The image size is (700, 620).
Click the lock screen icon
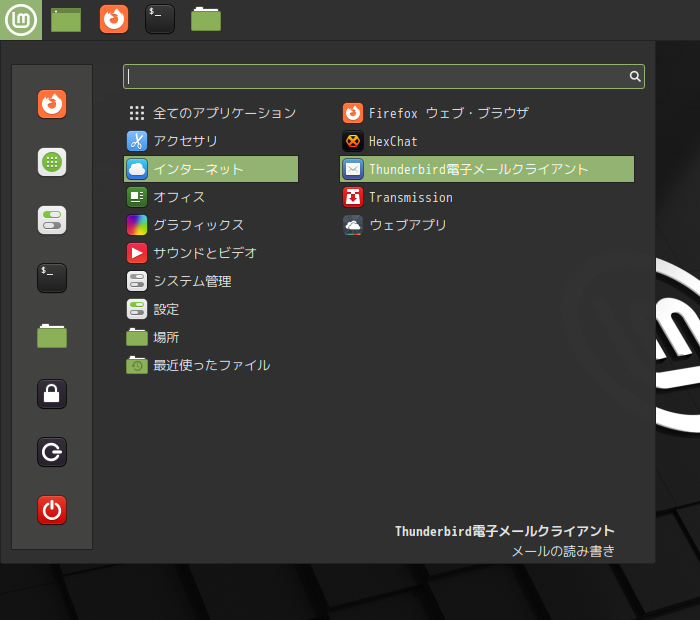click(52, 394)
